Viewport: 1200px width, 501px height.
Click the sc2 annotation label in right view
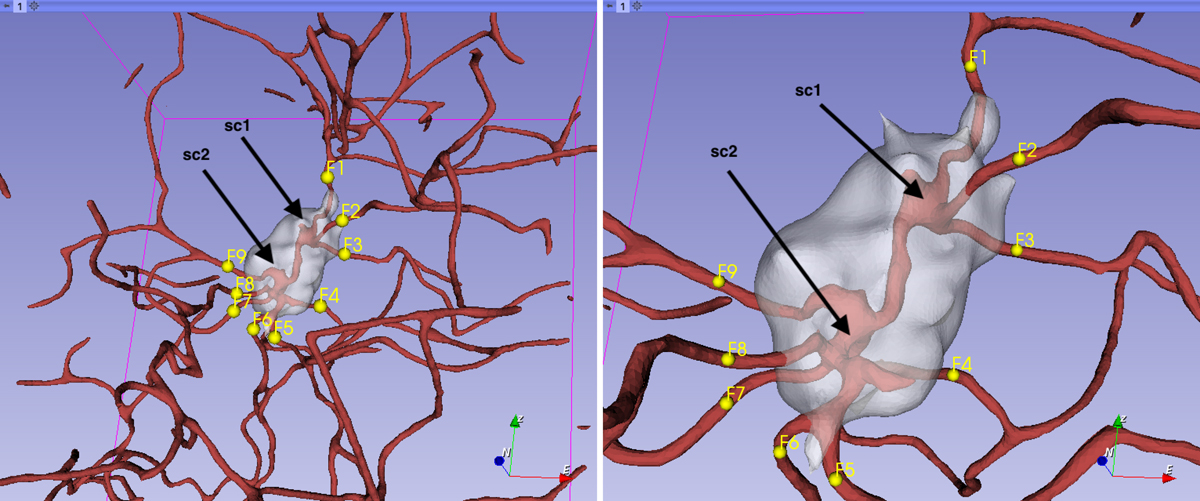click(723, 151)
